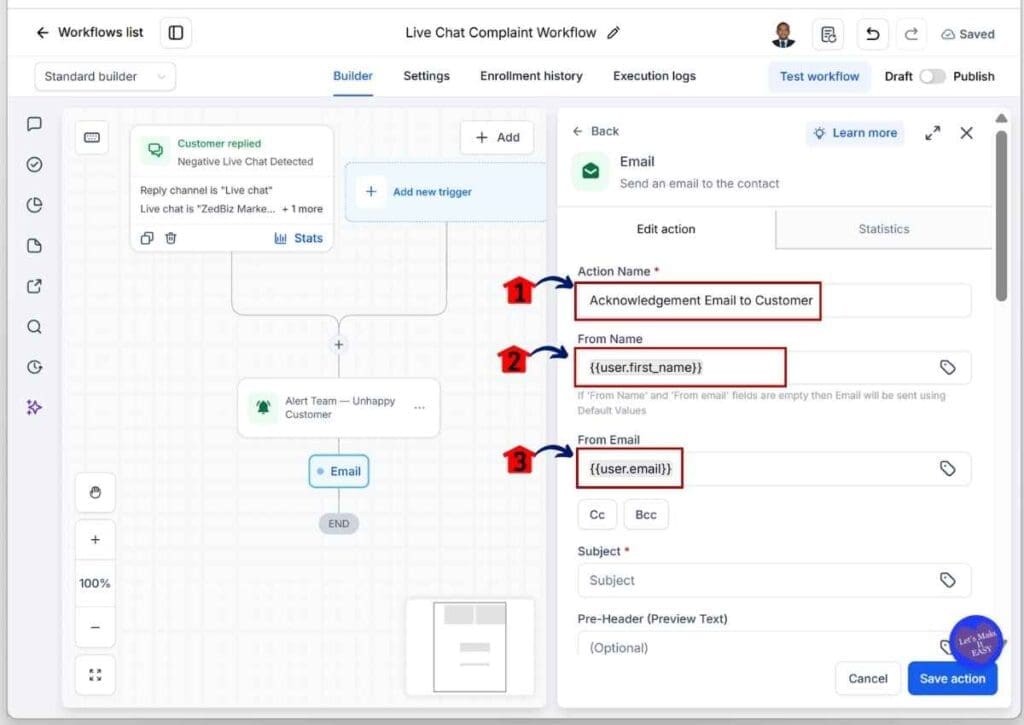Click the panel vertical scrollbar
The image size is (1024, 725).
click(x=1001, y=216)
